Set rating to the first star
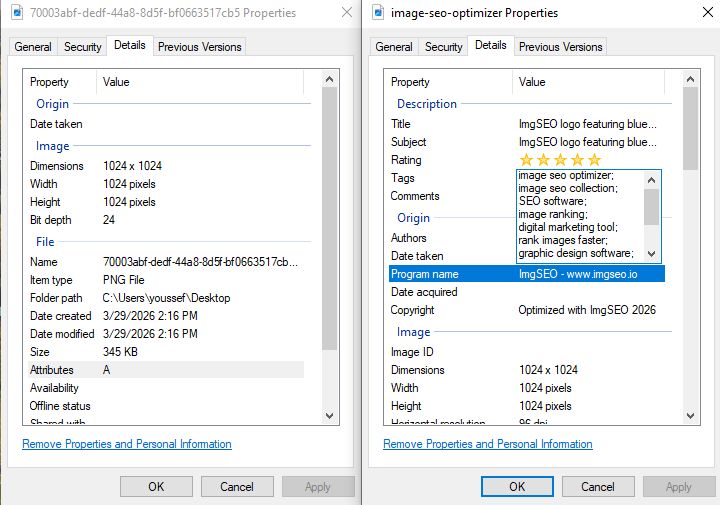The height and width of the screenshot is (505, 720). point(526,160)
